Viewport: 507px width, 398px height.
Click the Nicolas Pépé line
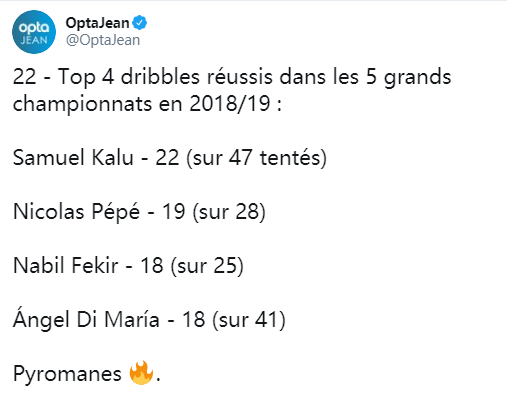coord(139,212)
